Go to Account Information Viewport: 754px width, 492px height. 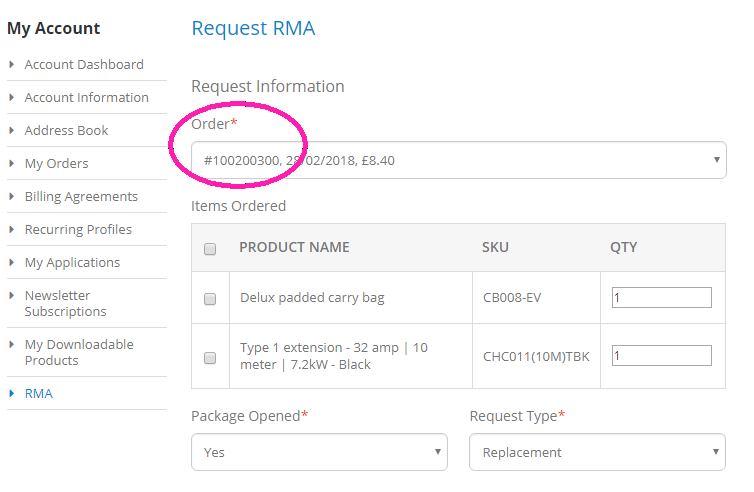point(86,97)
